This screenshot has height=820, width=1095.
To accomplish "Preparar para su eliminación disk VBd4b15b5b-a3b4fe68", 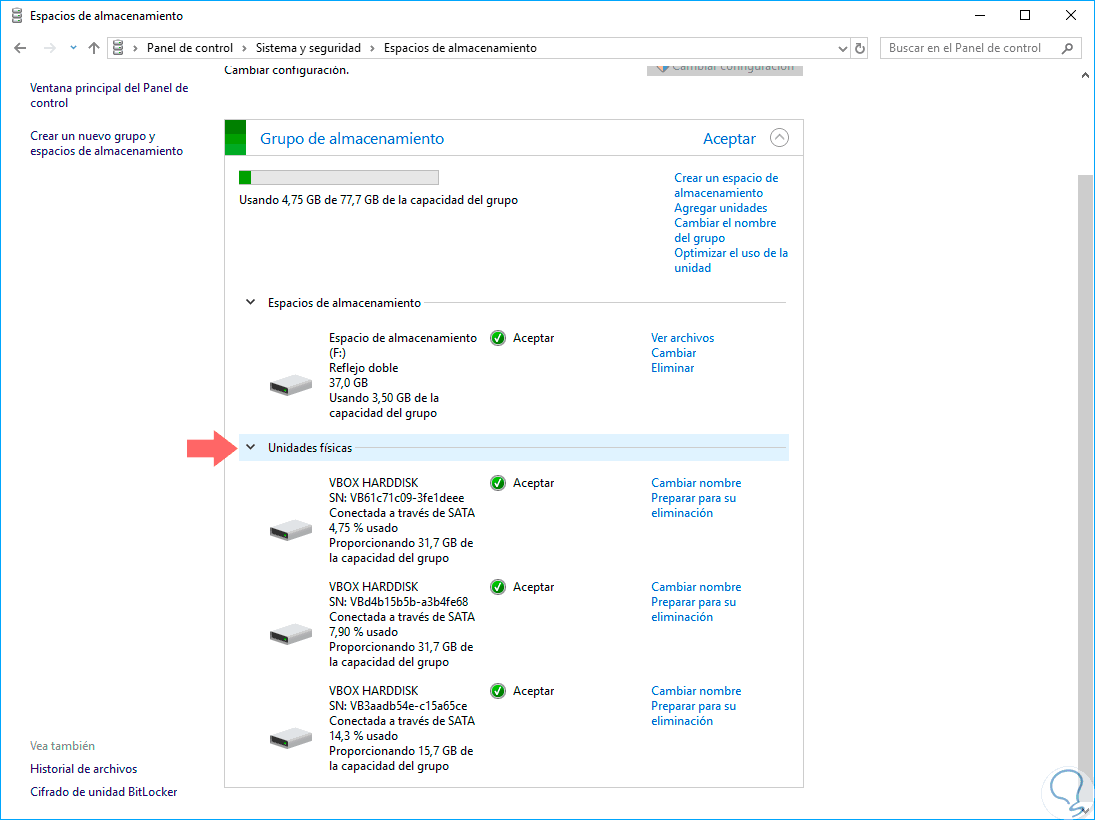I will click(x=693, y=610).
